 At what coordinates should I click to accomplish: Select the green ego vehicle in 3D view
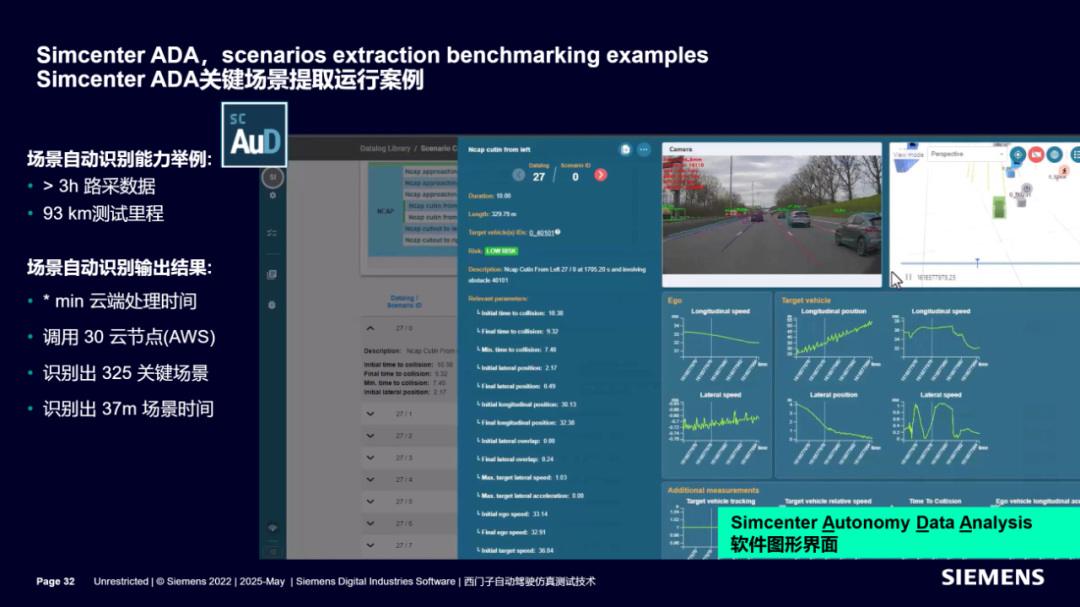pos(999,207)
